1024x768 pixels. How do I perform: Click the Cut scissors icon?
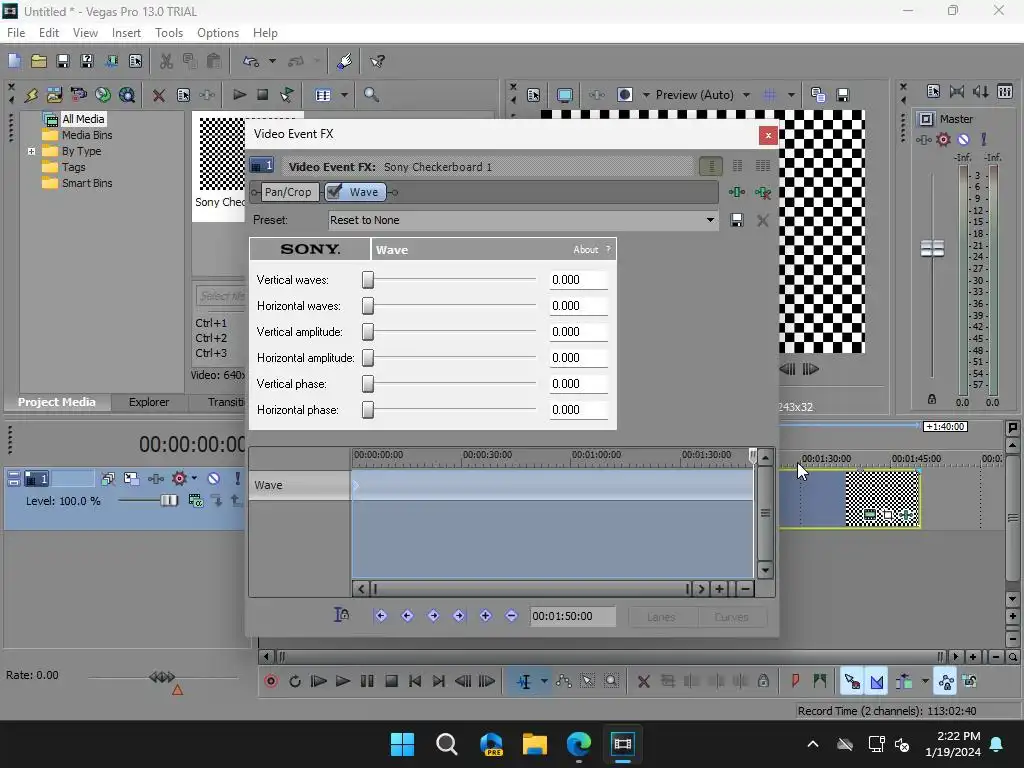pyautogui.click(x=166, y=61)
